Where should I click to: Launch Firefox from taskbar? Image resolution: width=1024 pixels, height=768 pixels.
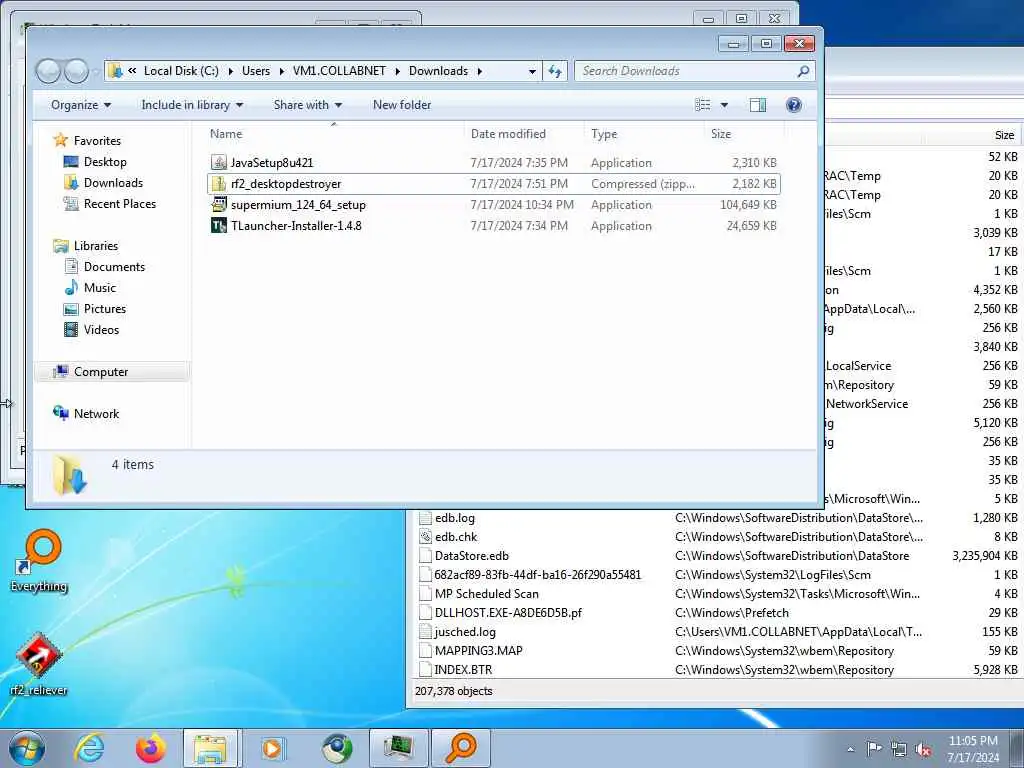151,748
